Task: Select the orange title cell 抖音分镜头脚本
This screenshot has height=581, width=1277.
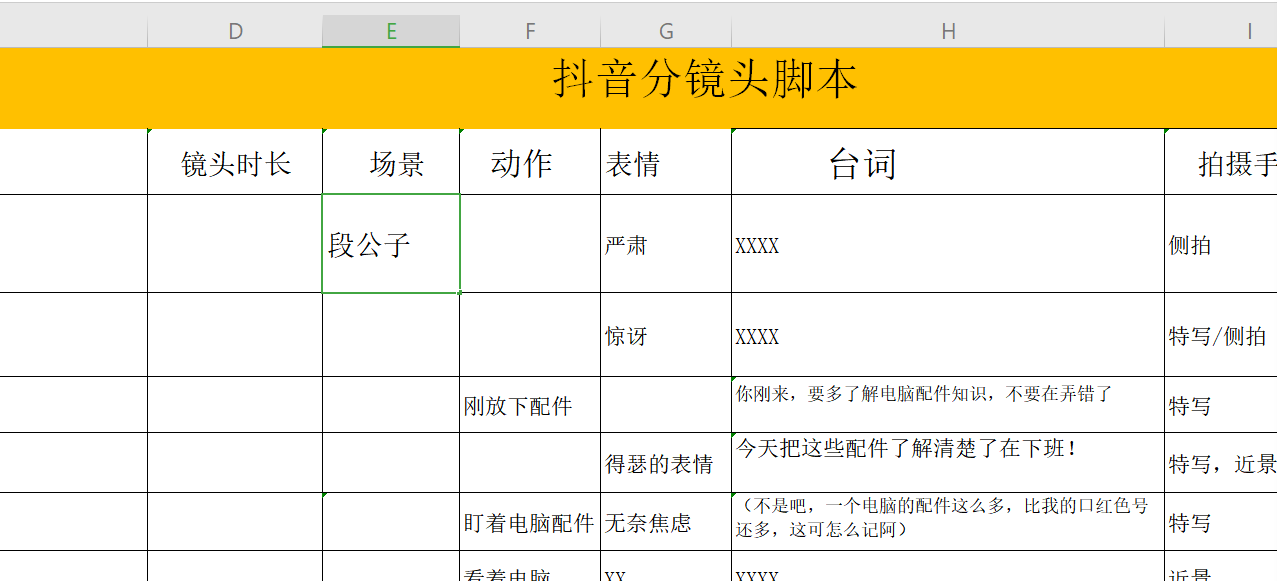Action: coord(705,80)
